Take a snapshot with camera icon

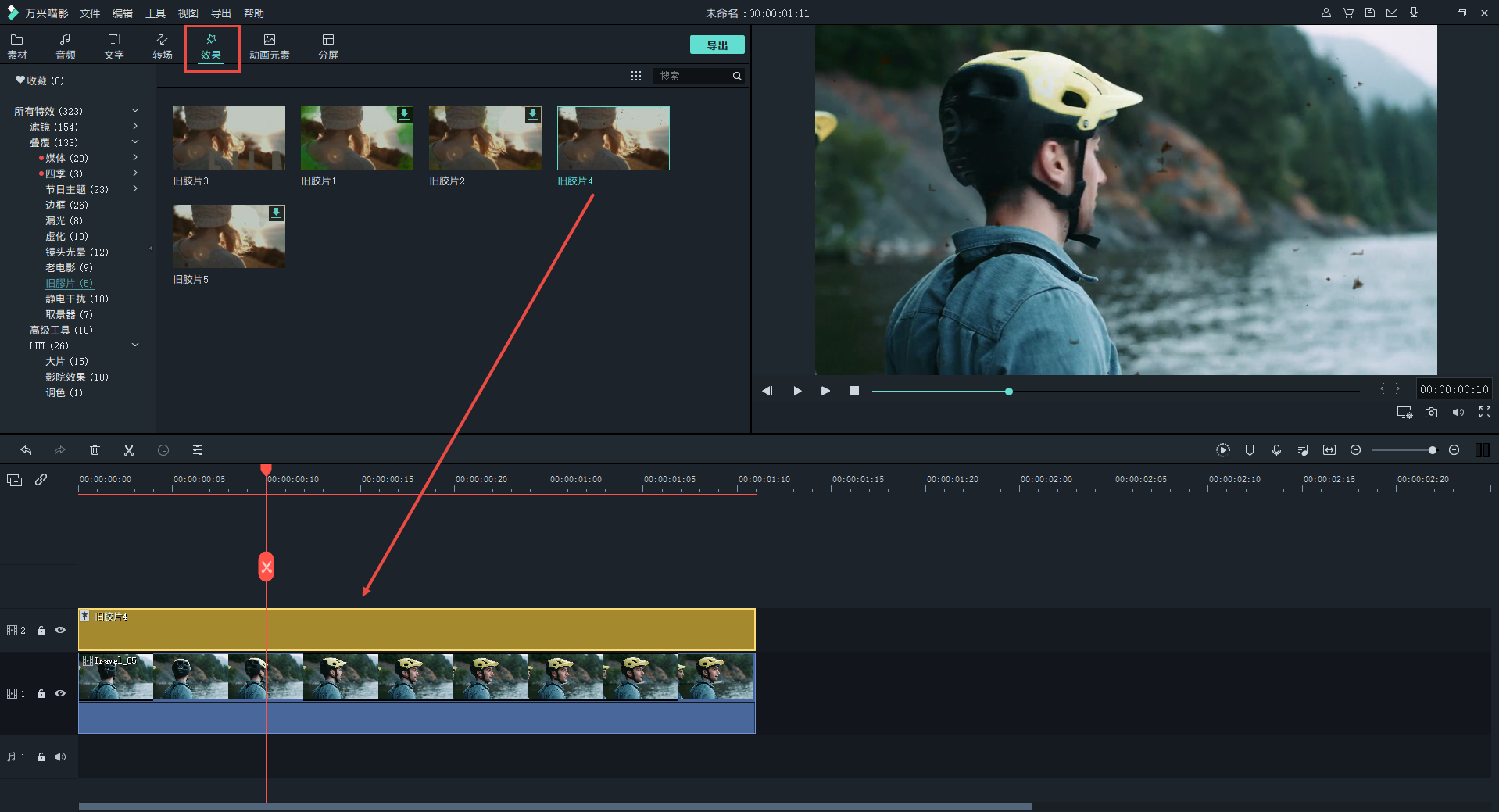pos(1431,413)
